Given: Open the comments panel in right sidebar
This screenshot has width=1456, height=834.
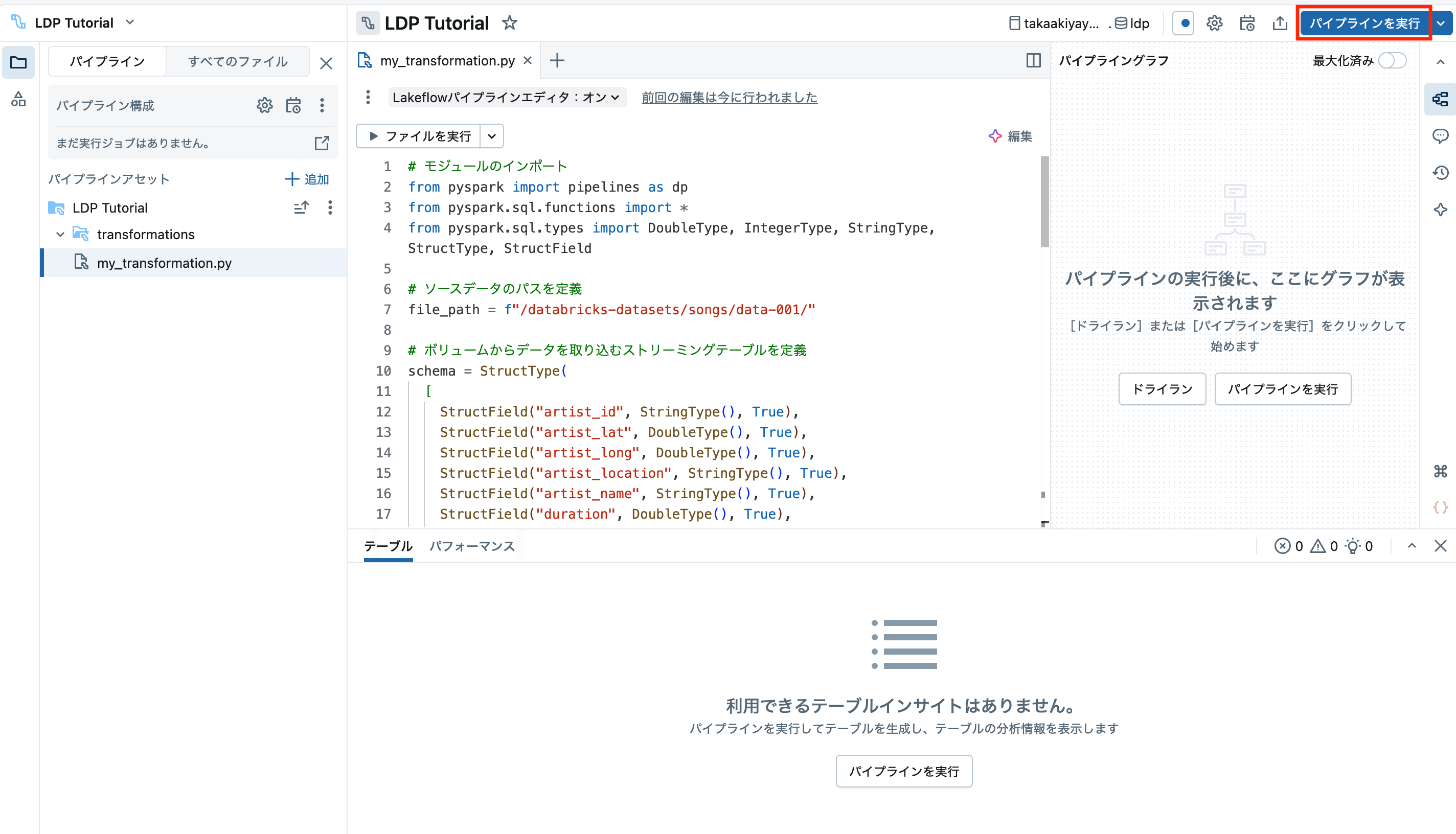Looking at the screenshot, I should (1441, 136).
